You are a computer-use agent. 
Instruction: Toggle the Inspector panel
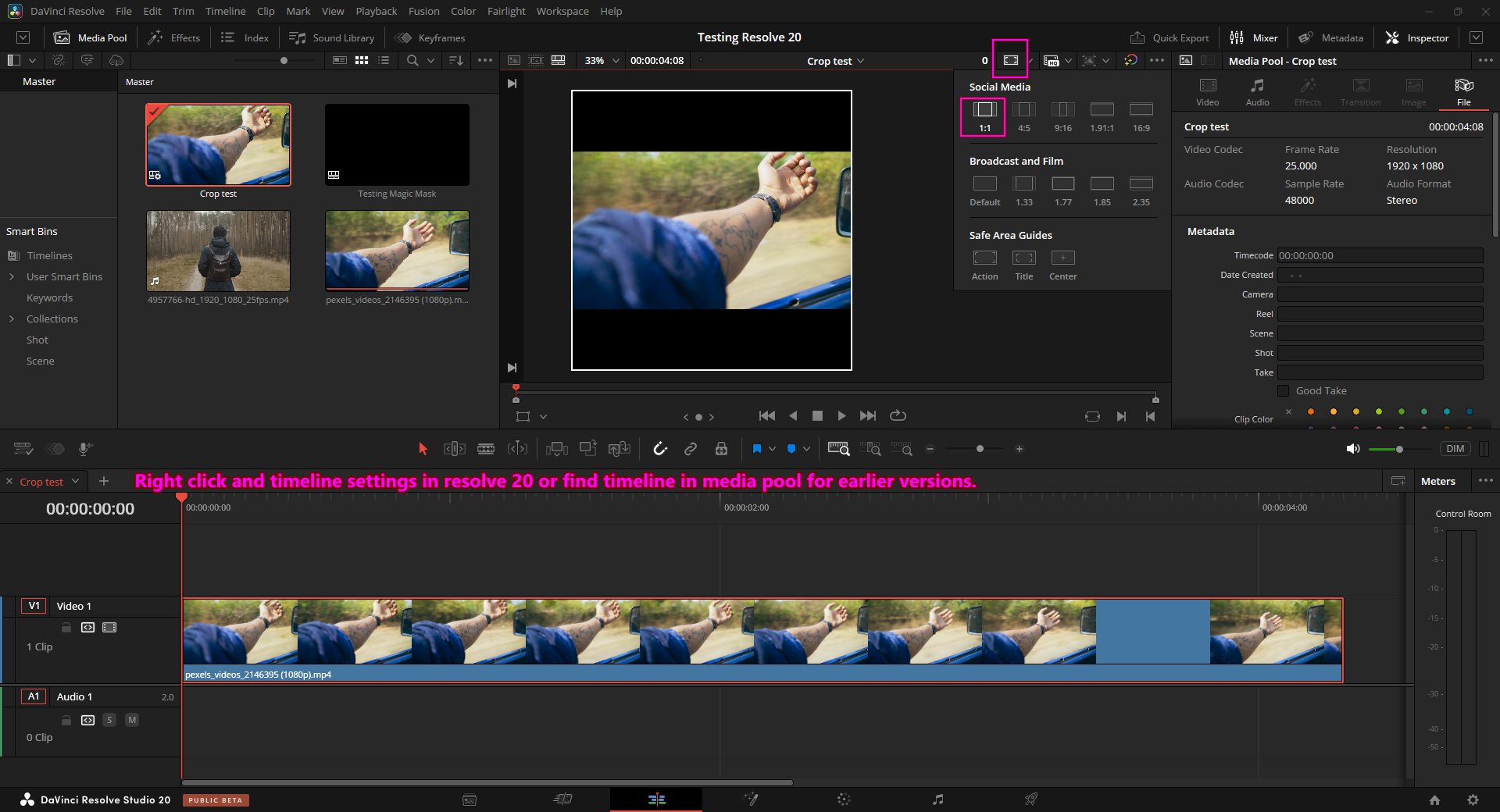(1417, 37)
